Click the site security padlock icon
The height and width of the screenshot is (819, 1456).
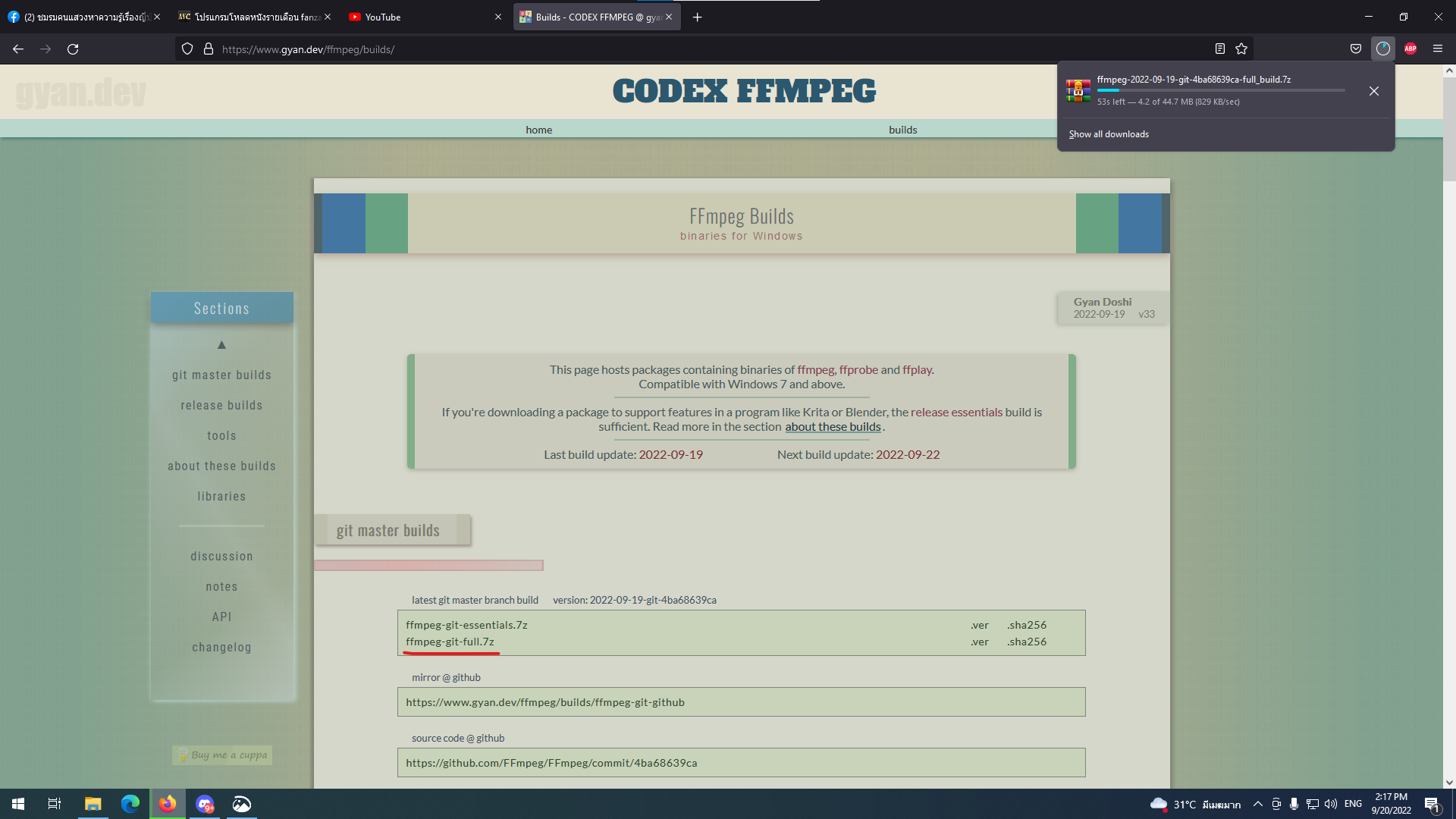(x=209, y=49)
